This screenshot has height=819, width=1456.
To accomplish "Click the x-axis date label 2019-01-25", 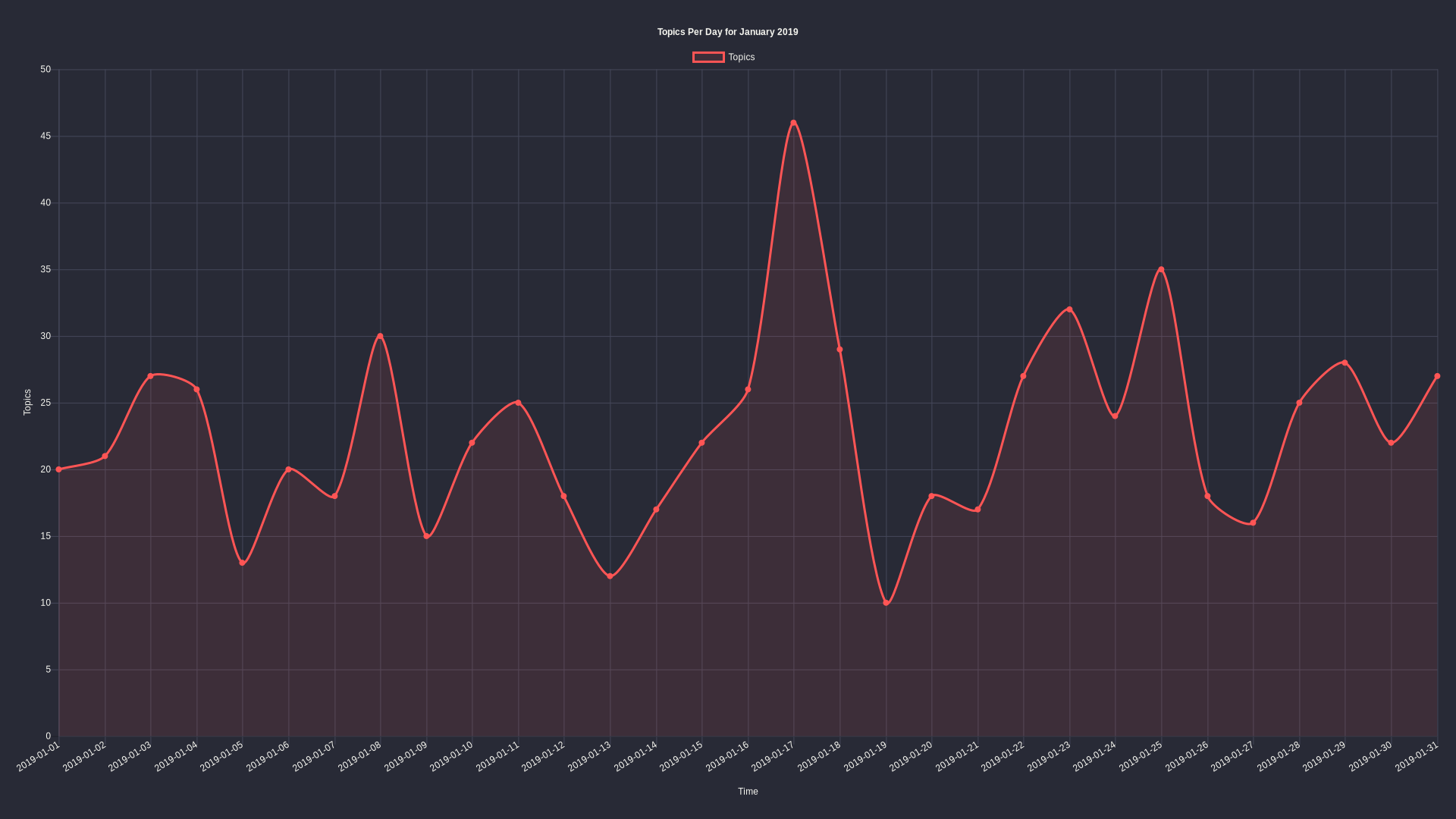I will click(1141, 757).
